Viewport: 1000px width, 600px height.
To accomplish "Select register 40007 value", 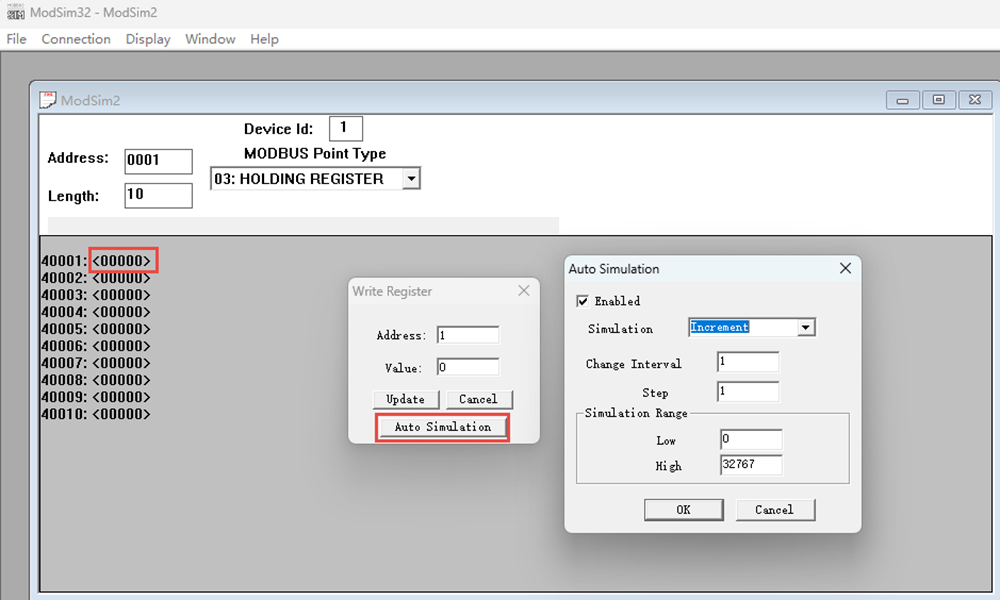I will coord(121,363).
